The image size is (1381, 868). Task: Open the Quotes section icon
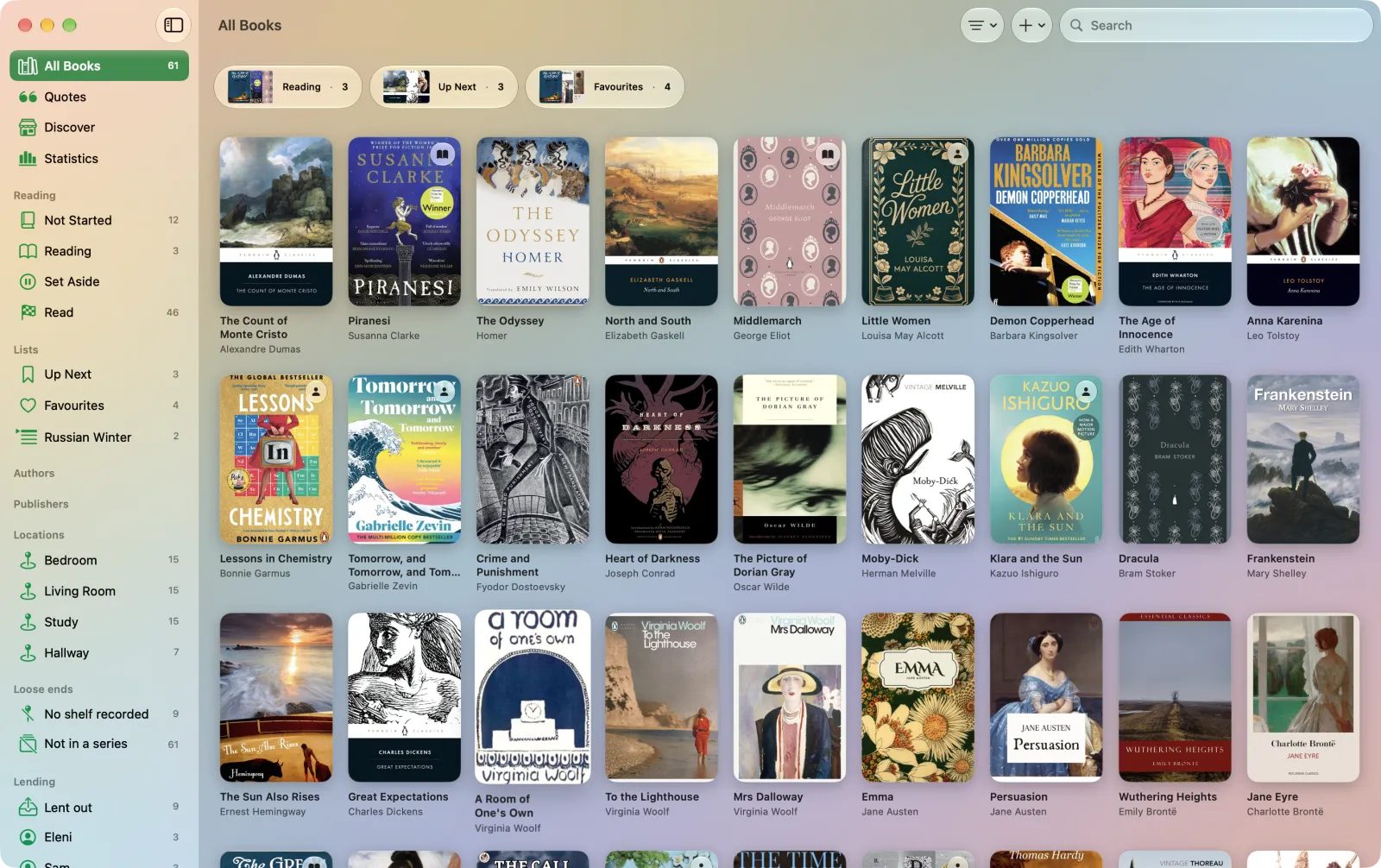pos(28,97)
